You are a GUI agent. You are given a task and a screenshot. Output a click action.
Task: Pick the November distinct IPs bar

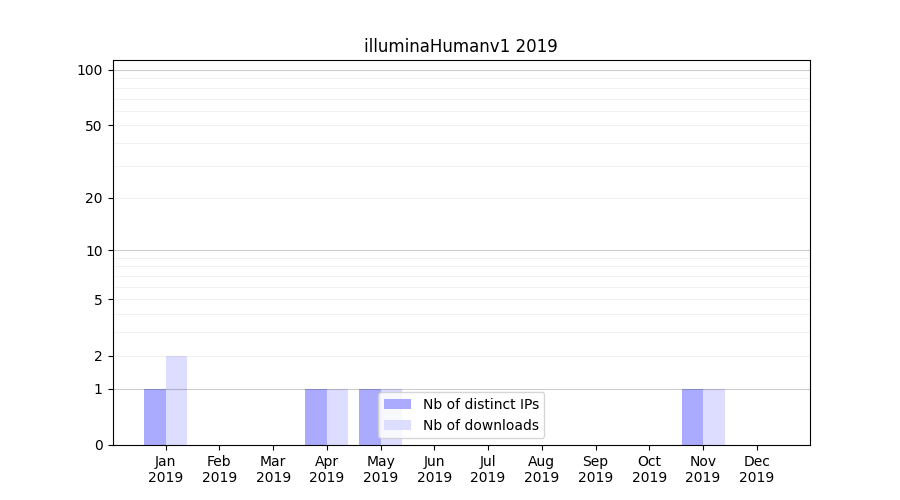point(692,417)
